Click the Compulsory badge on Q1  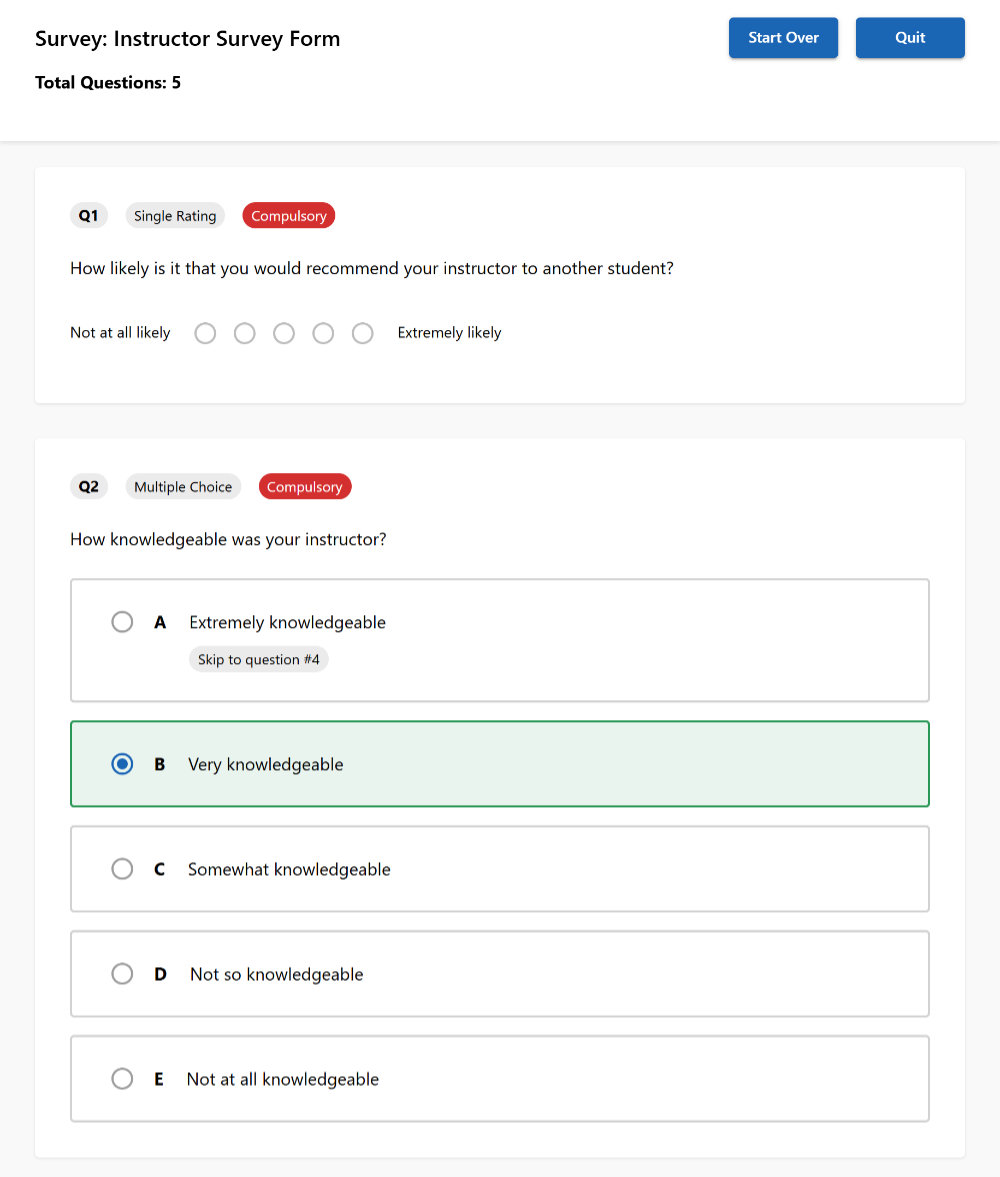click(x=288, y=215)
